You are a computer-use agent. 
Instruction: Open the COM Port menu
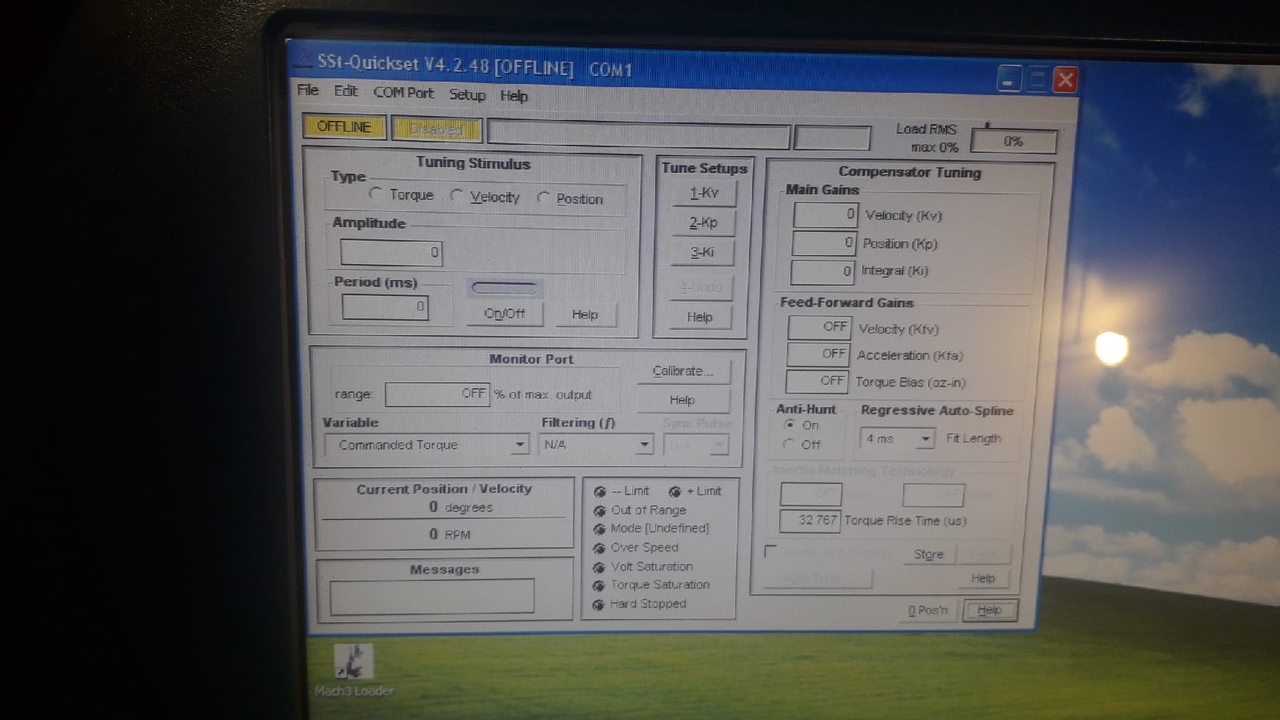coord(404,92)
